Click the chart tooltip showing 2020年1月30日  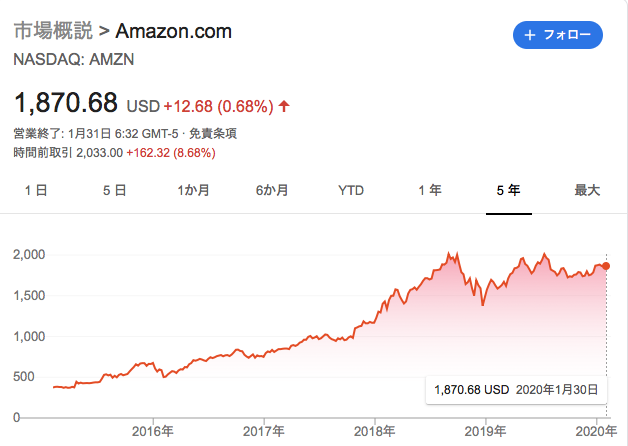point(516,389)
